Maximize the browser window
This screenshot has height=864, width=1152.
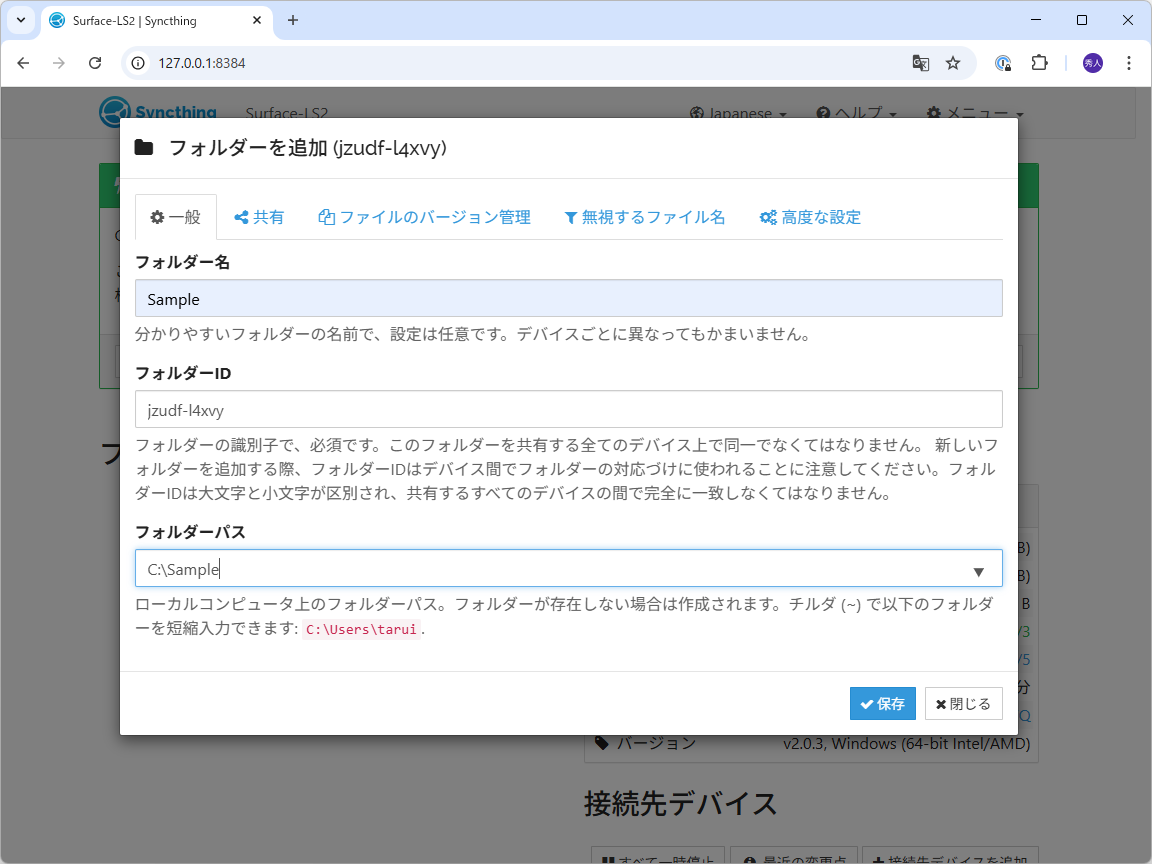coord(1082,21)
